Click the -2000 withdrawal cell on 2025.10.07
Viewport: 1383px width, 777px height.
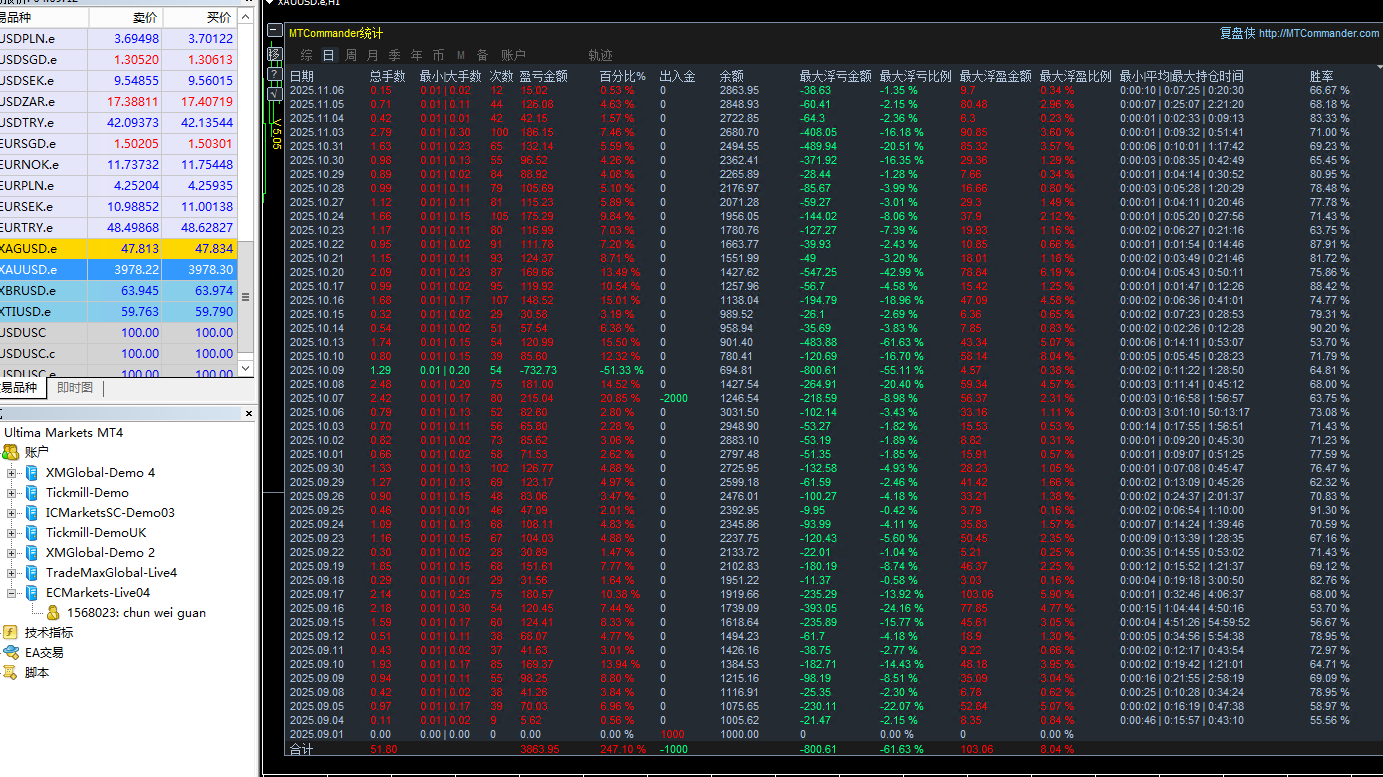[x=674, y=398]
